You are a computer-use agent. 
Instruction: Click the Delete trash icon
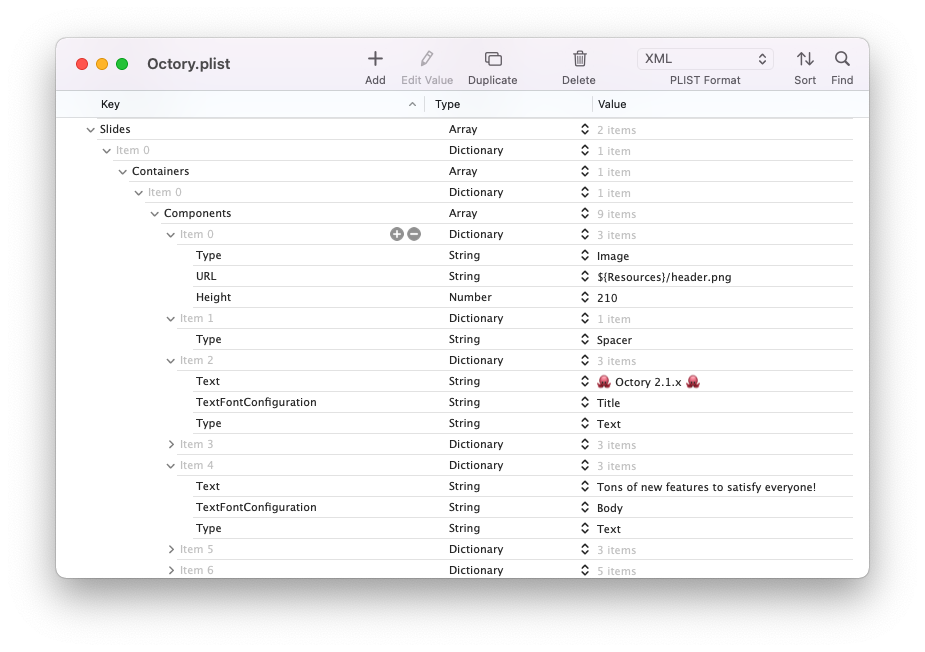click(579, 58)
